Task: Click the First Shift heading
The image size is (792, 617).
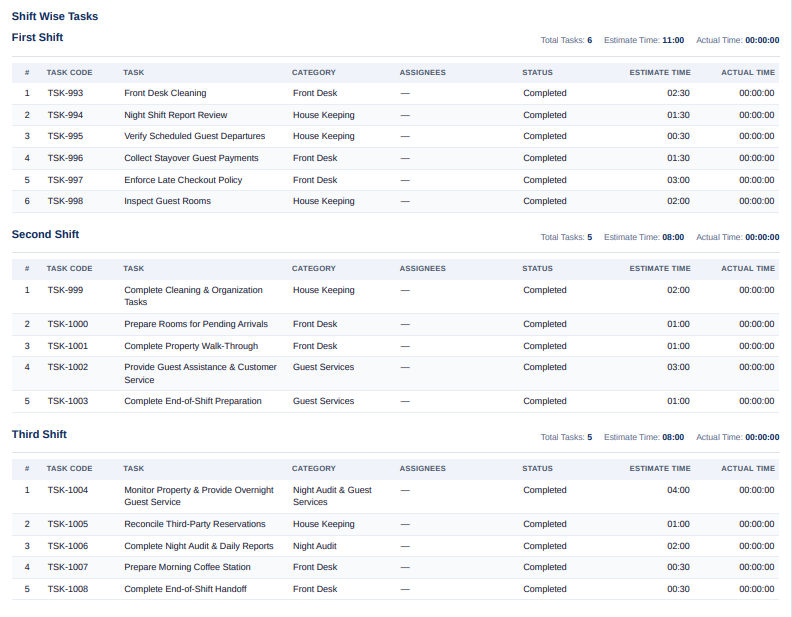Action: 37,37
